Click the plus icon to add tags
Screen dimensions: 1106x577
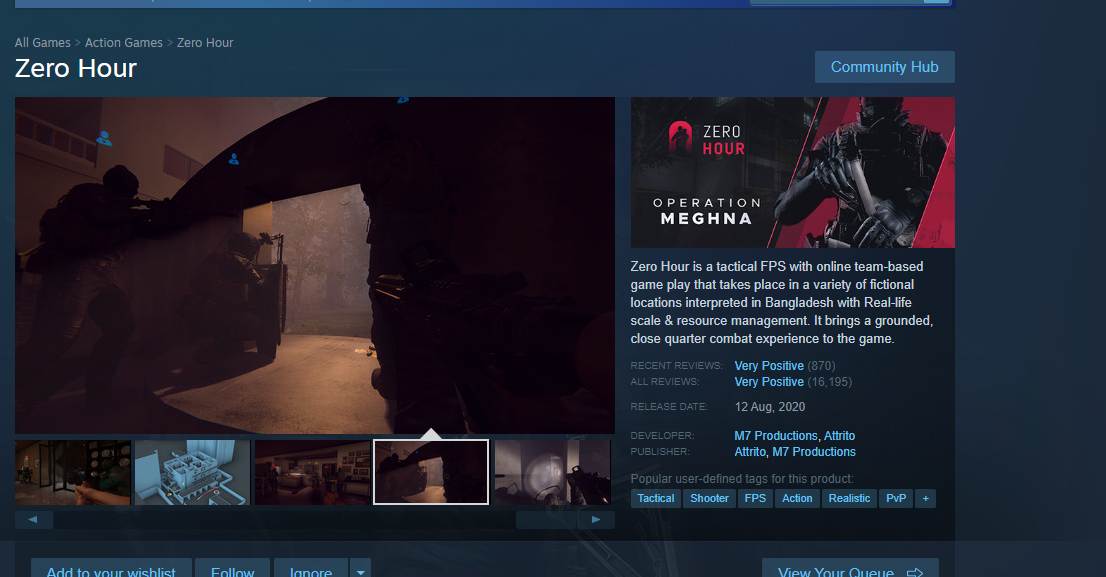[925, 498]
